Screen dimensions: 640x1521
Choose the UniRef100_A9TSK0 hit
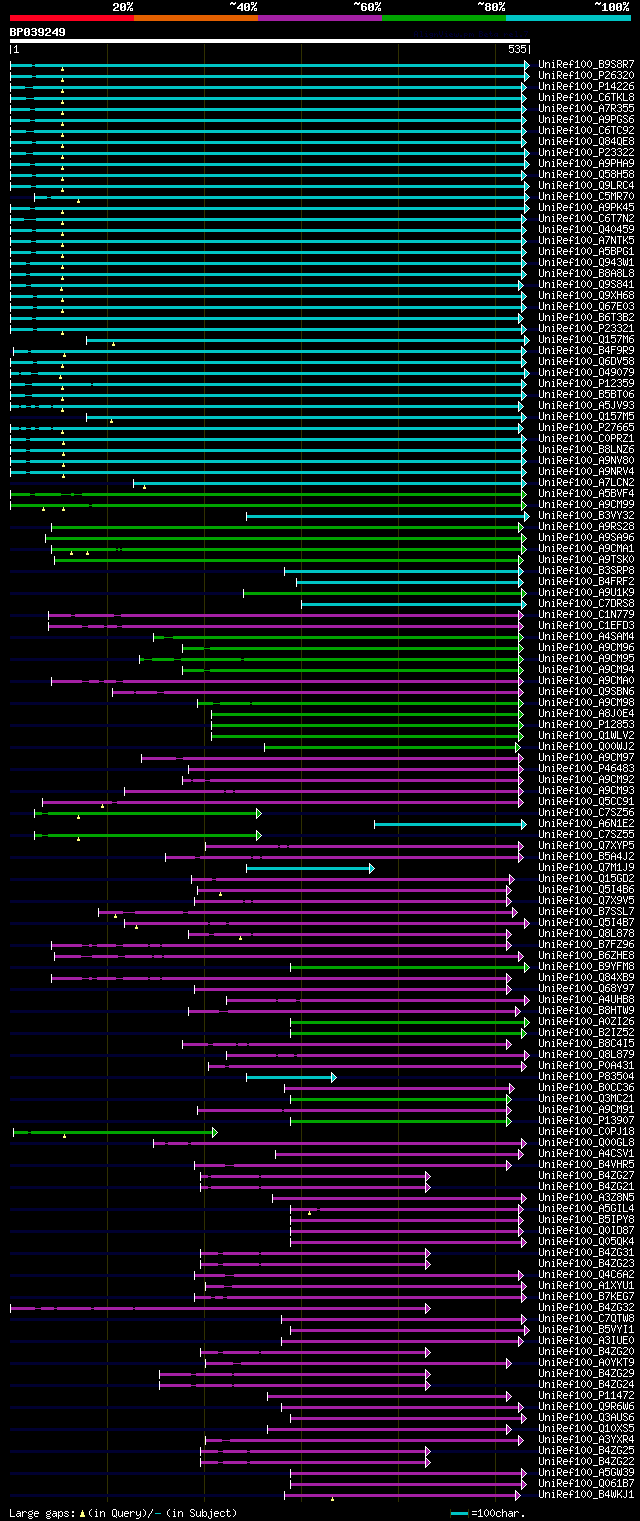586,559
